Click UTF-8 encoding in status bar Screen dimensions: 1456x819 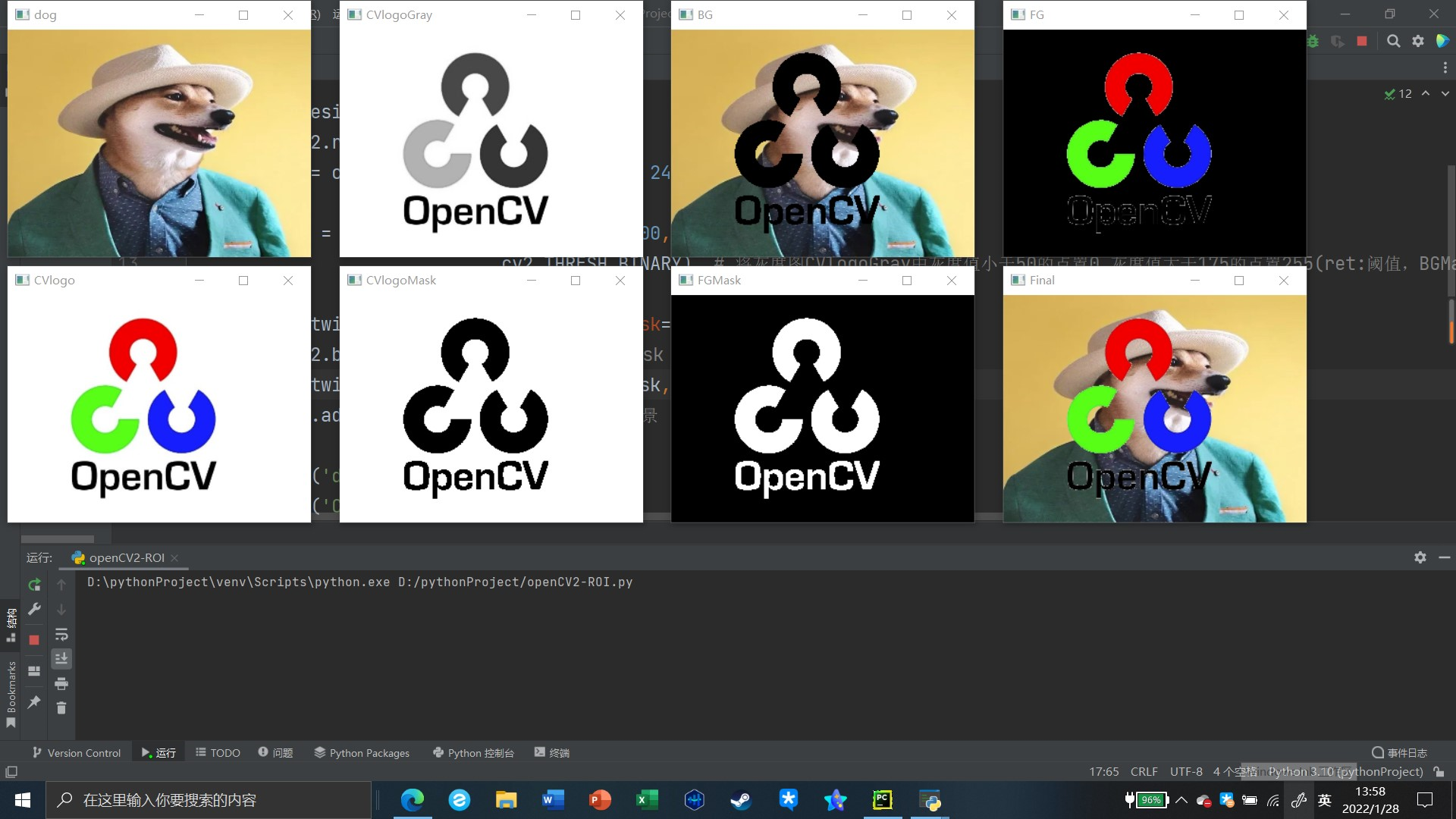1186,772
